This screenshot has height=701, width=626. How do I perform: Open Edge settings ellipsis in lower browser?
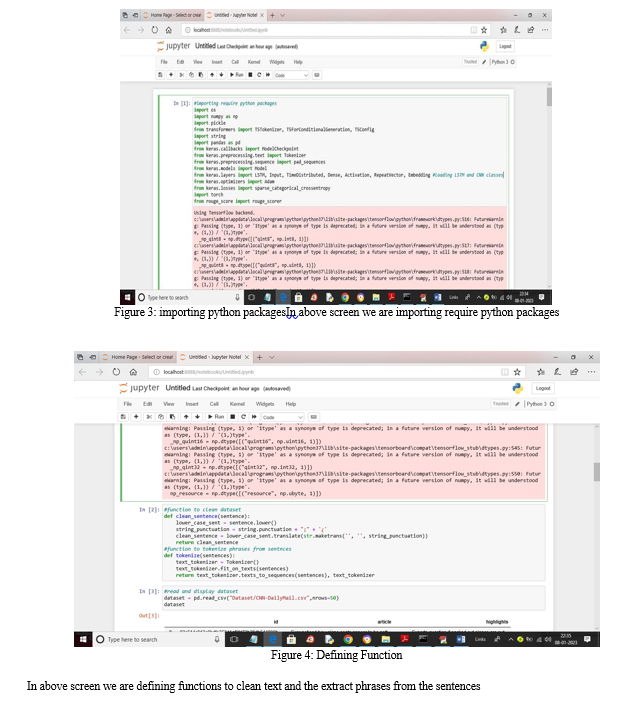(591, 372)
